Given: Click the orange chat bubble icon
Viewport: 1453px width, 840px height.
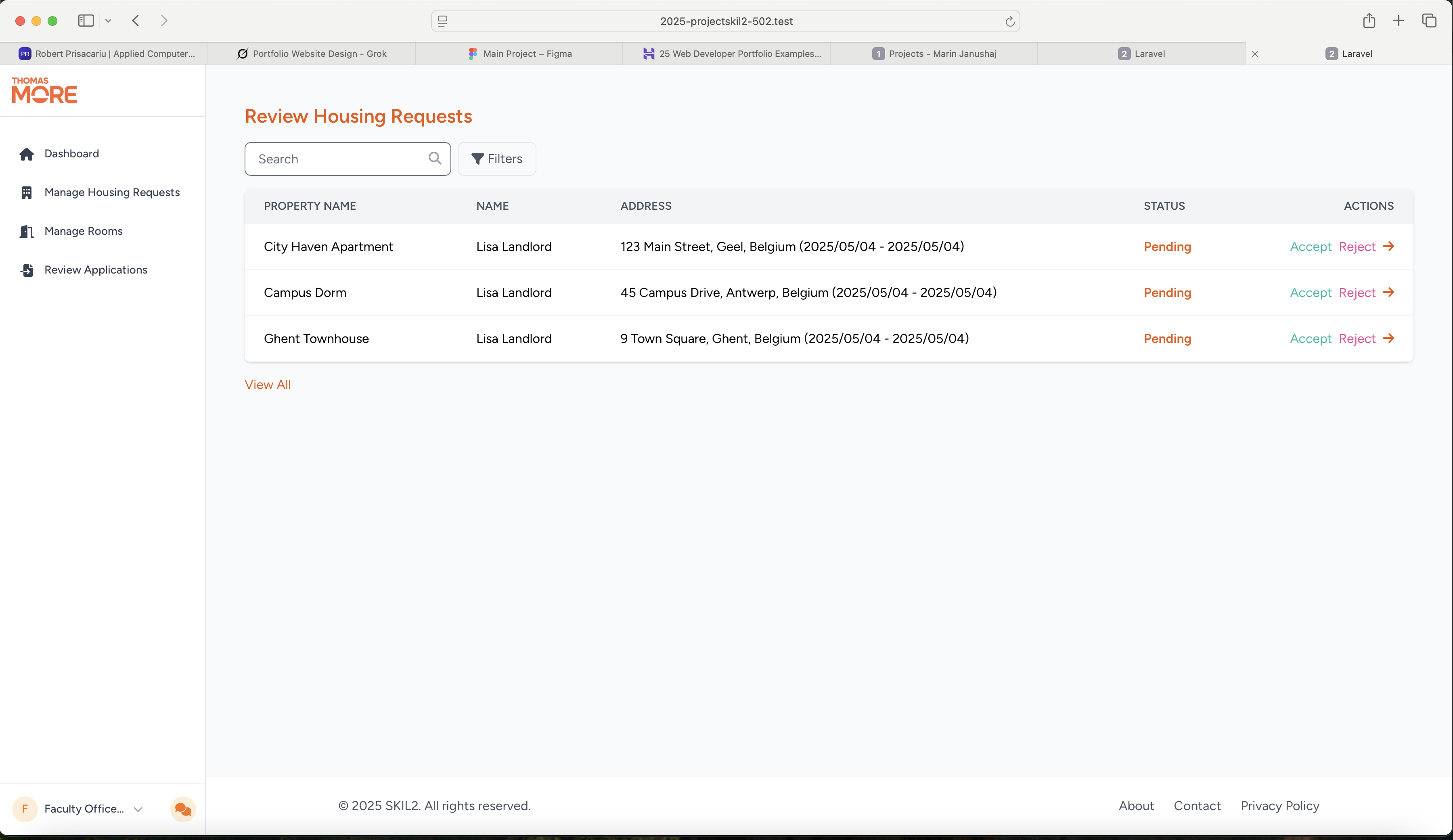Looking at the screenshot, I should (183, 809).
